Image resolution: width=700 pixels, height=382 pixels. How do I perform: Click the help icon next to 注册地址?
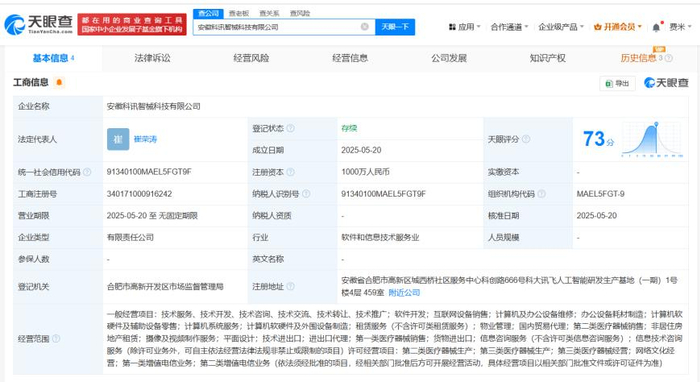pyautogui.click(x=291, y=286)
